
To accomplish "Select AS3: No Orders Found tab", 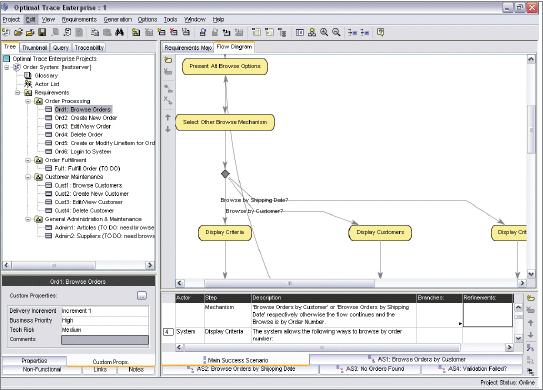I will point(371,369).
